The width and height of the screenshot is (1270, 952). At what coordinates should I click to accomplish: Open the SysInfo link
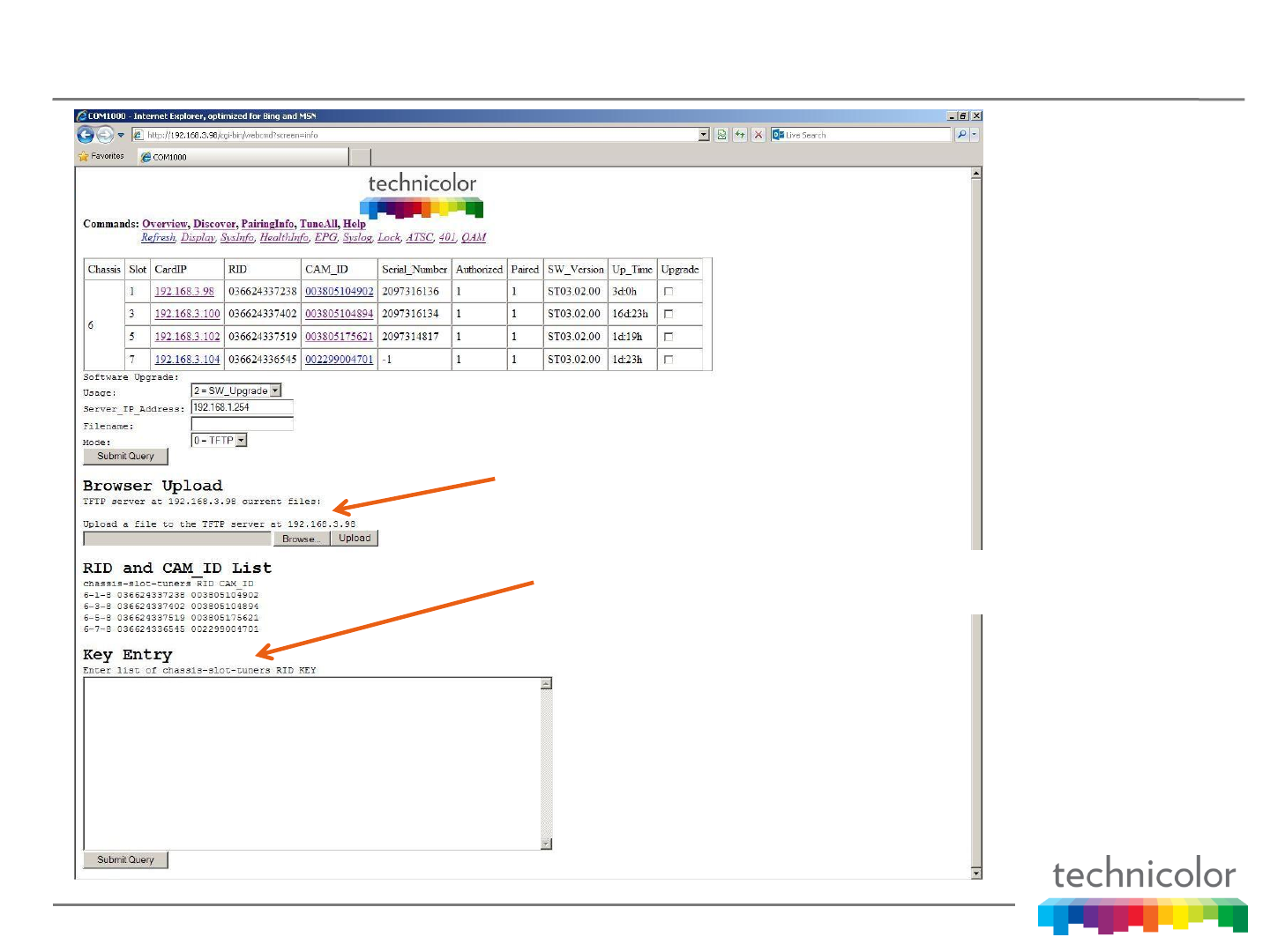click(x=236, y=237)
